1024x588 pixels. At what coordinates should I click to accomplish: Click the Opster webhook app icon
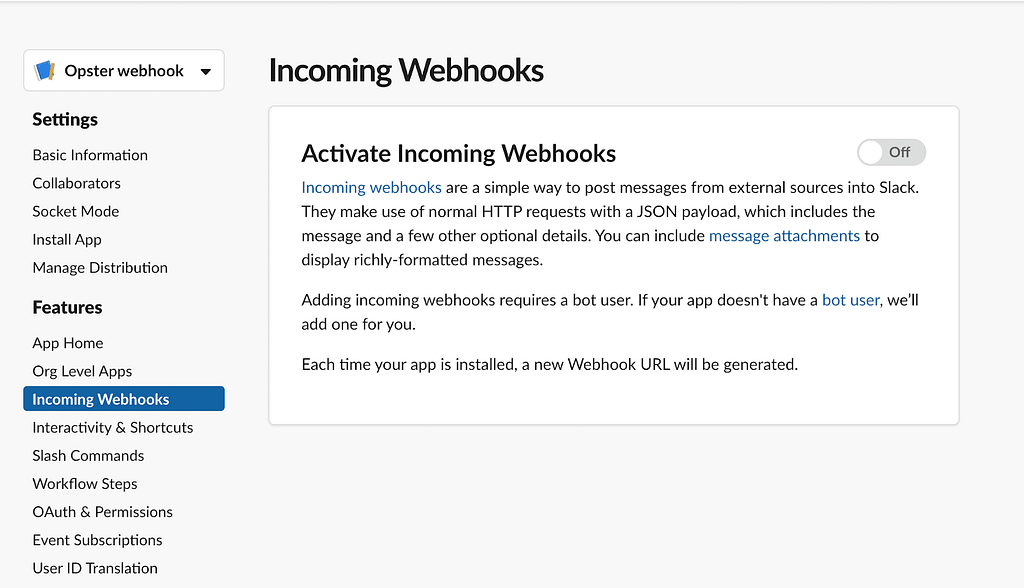coord(44,71)
